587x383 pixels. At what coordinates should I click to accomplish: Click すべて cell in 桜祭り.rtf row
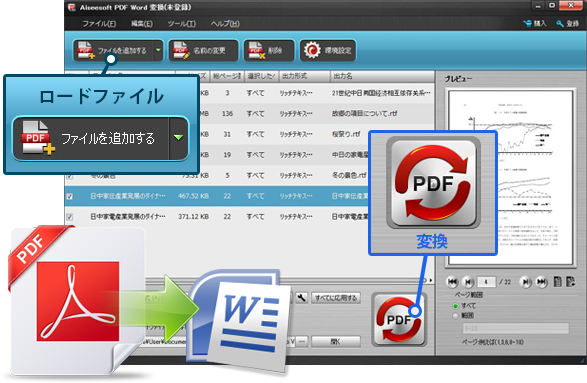point(255,134)
